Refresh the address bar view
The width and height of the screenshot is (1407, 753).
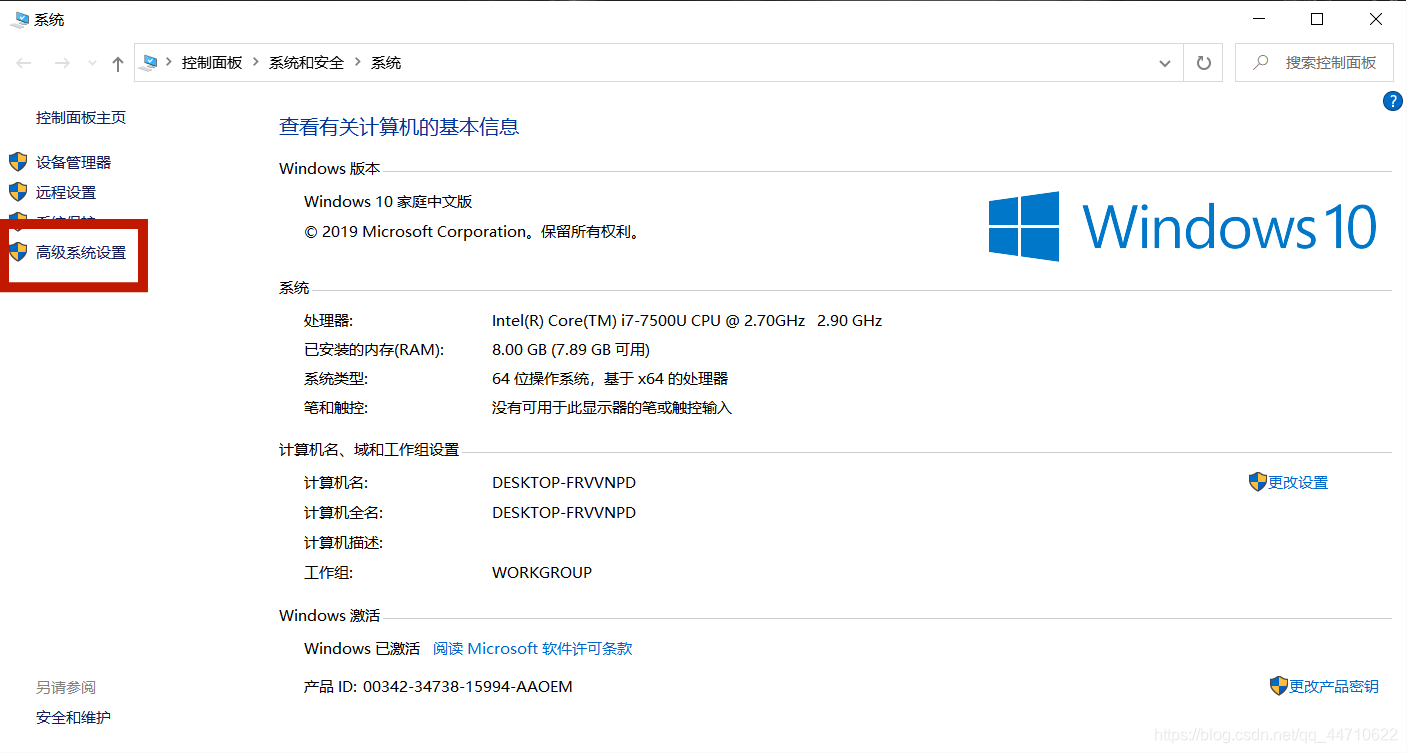[x=1204, y=63]
